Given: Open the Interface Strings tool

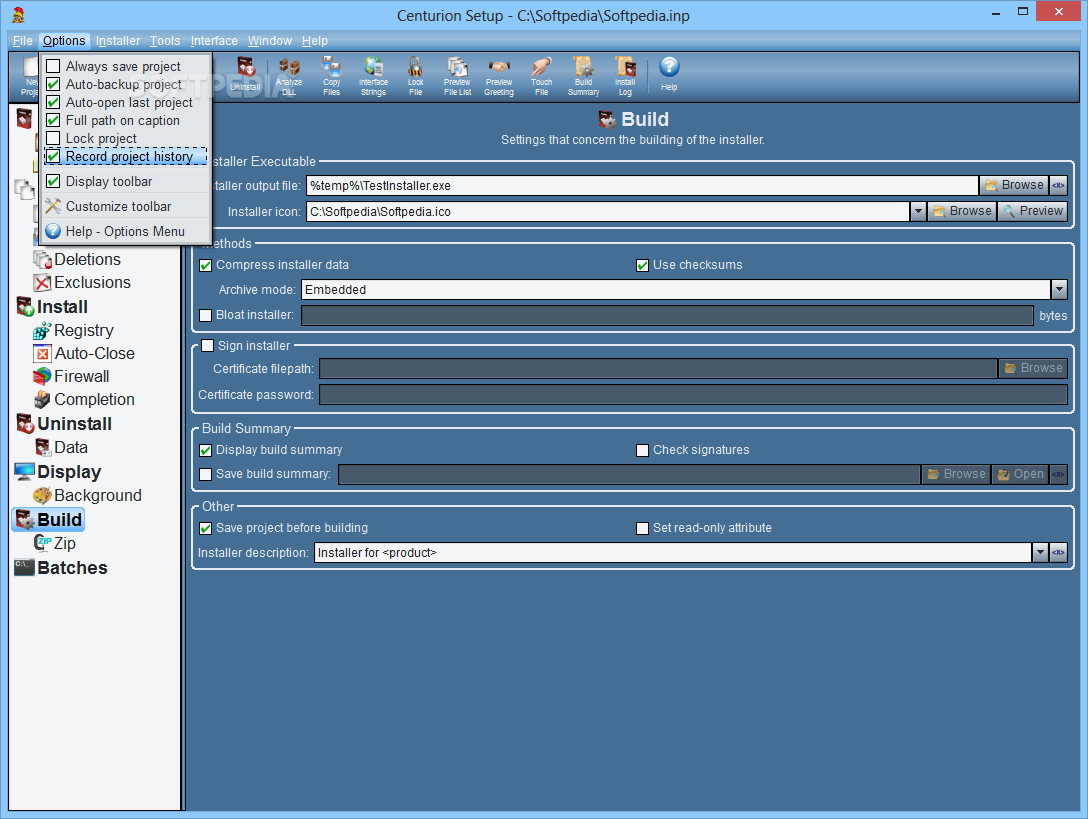Looking at the screenshot, I should click(x=373, y=76).
